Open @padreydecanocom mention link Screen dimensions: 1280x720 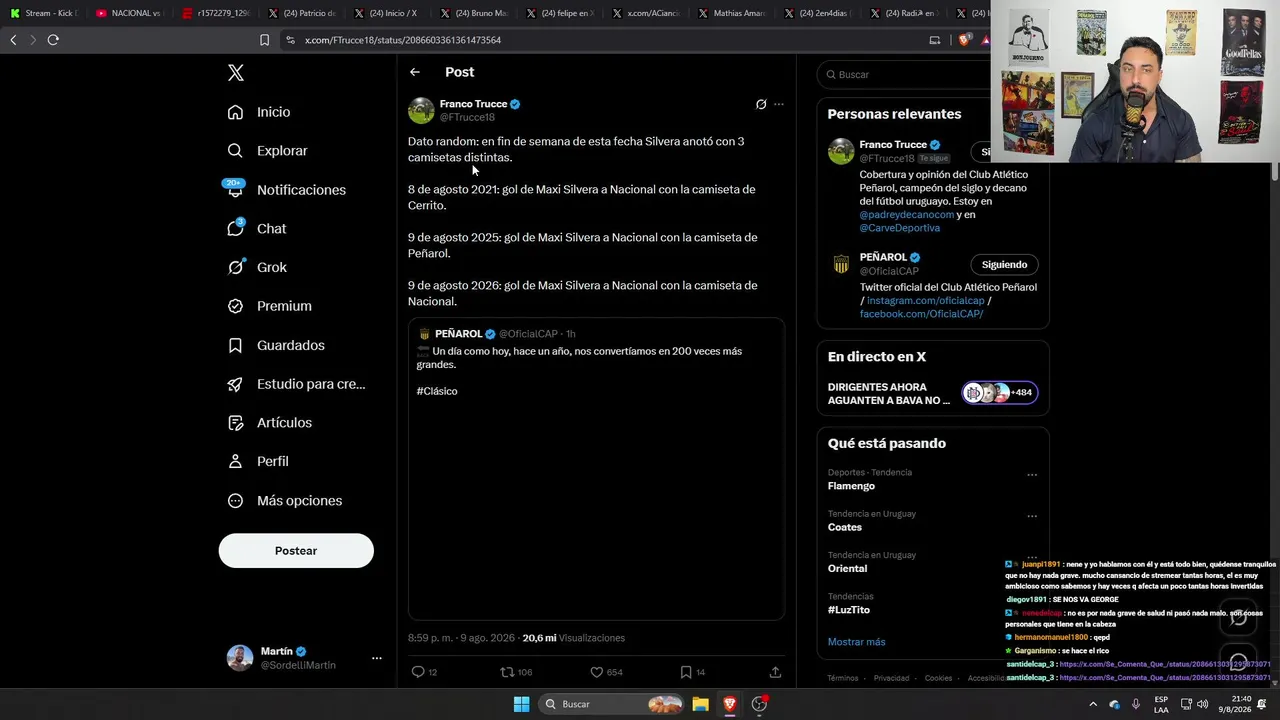click(x=907, y=214)
